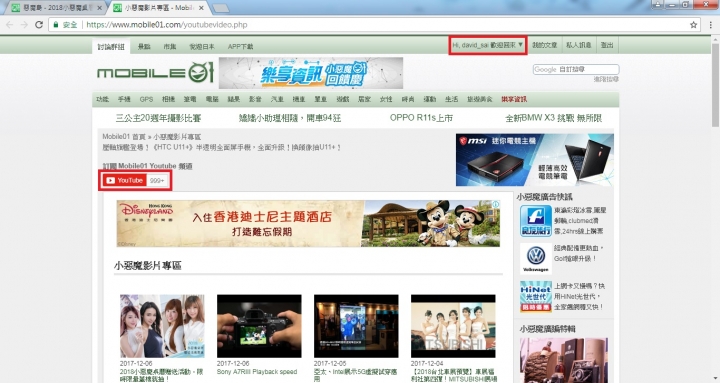Bookmark this page with the star icon
The height and width of the screenshot is (383, 720).
coord(693,25)
